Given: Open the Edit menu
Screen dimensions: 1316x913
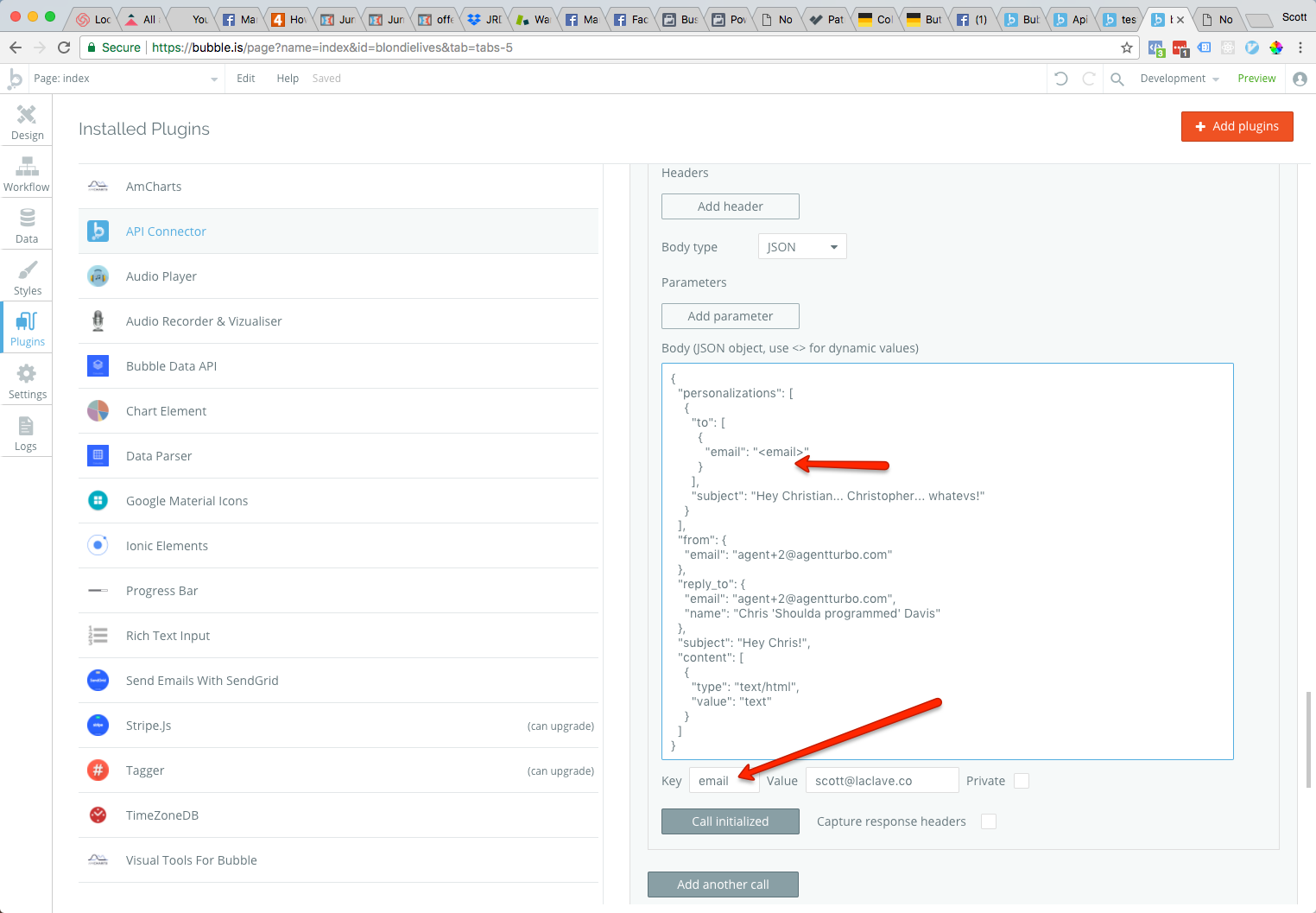Looking at the screenshot, I should (246, 79).
